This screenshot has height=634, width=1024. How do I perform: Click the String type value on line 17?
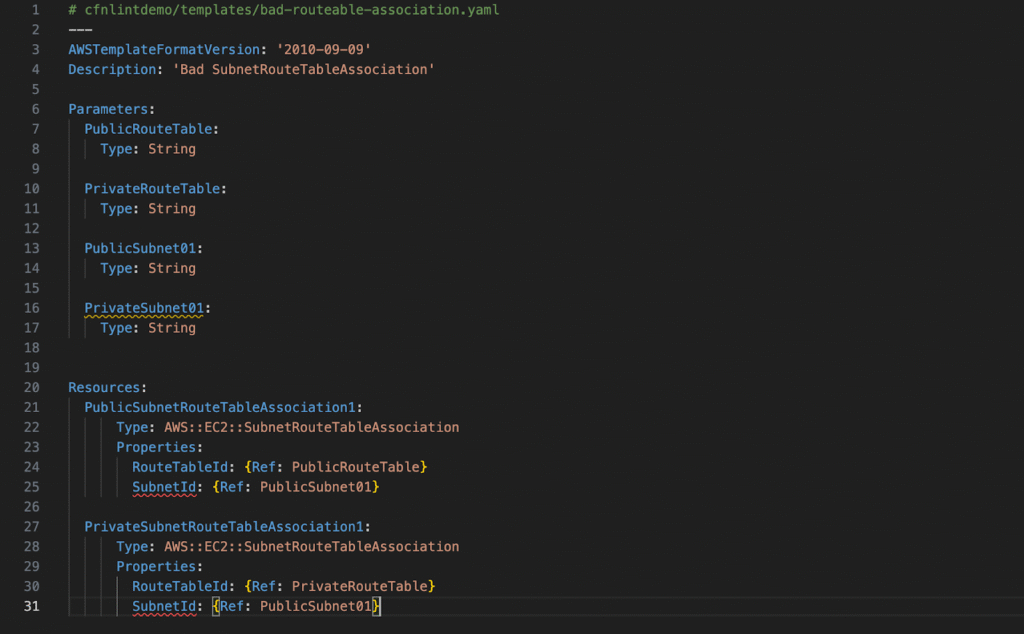[172, 328]
